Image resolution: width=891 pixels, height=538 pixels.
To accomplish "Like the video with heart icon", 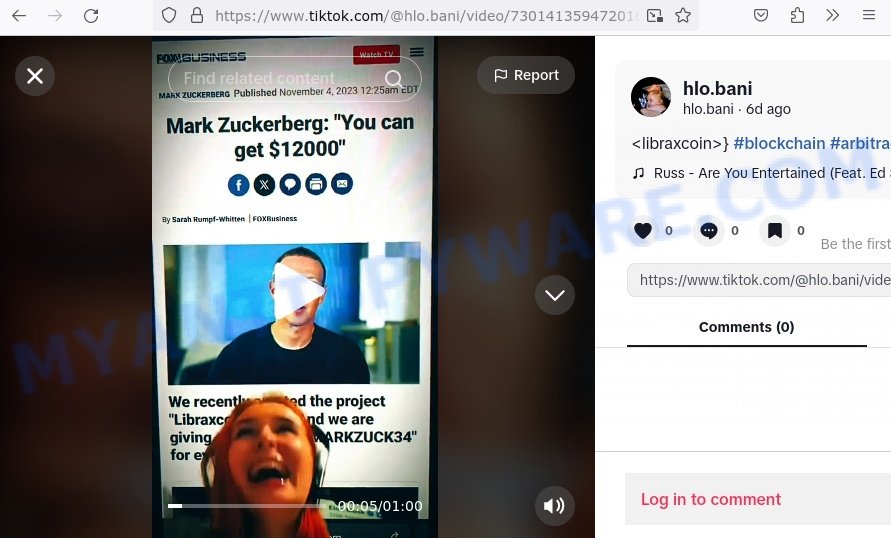I will [x=643, y=230].
